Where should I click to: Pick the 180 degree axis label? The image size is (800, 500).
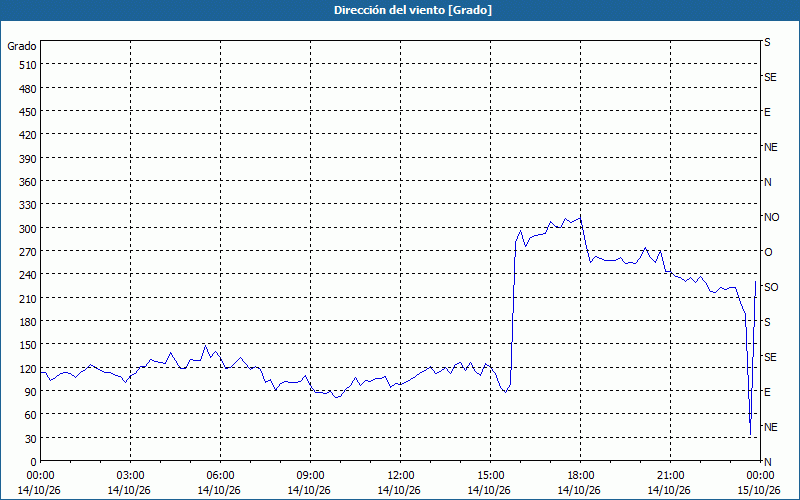tap(28, 322)
